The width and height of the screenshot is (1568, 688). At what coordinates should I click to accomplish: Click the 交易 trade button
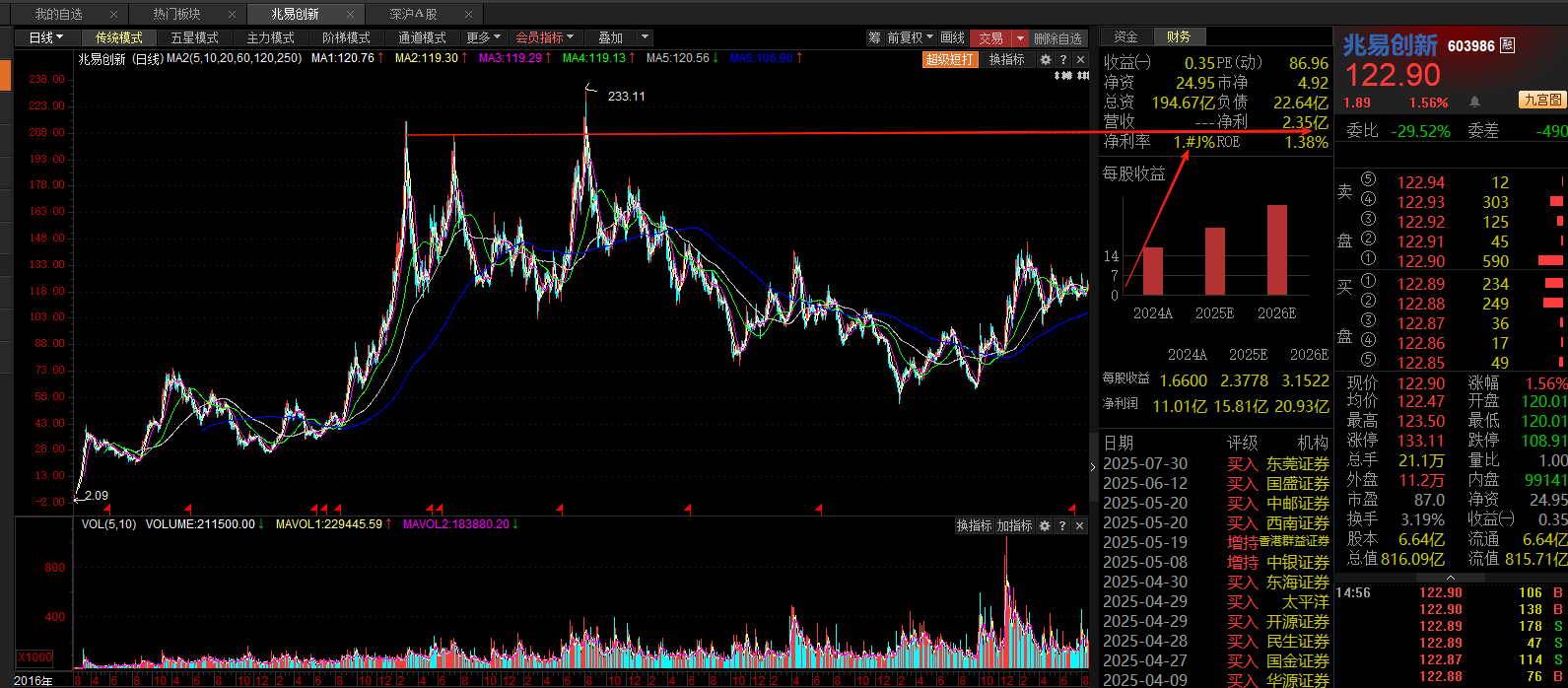pyautogui.click(x=991, y=37)
